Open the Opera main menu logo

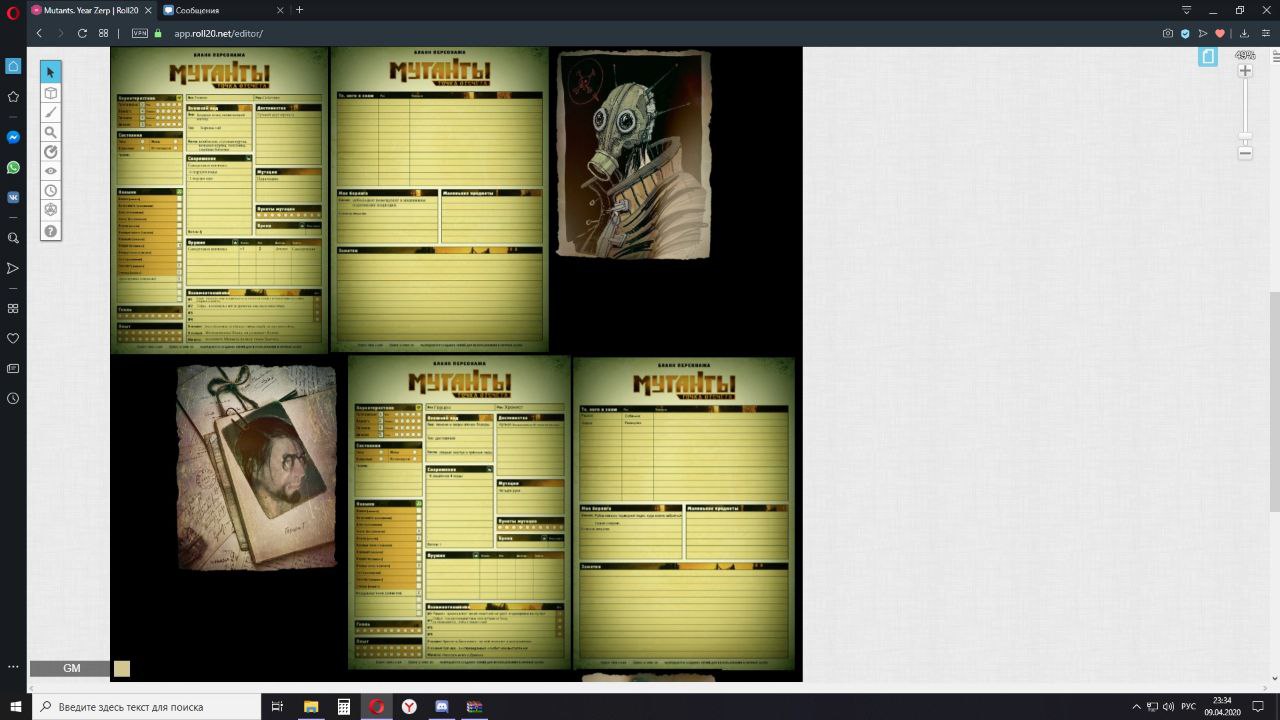(13, 11)
